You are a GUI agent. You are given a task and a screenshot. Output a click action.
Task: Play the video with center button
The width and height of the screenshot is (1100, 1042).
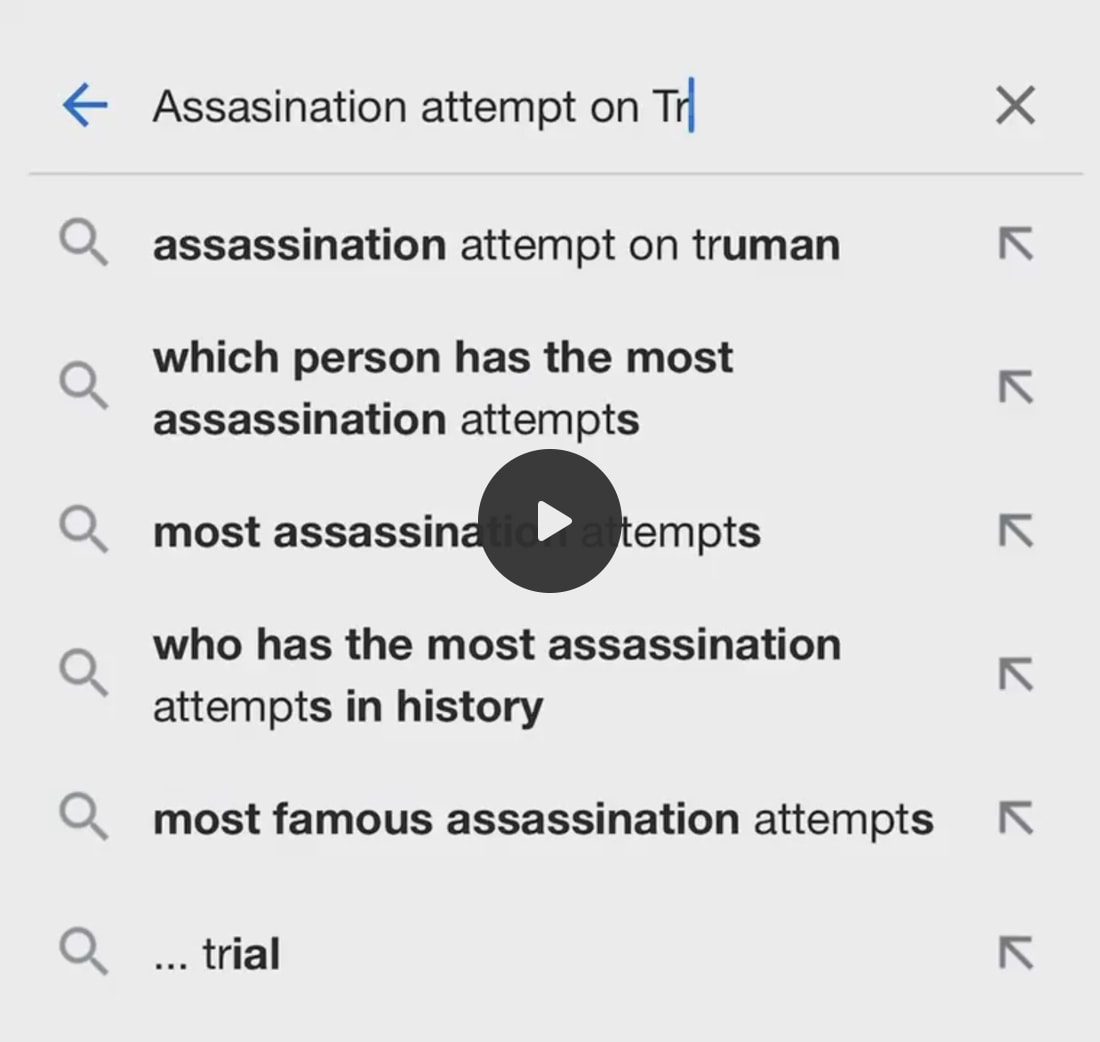(550, 521)
